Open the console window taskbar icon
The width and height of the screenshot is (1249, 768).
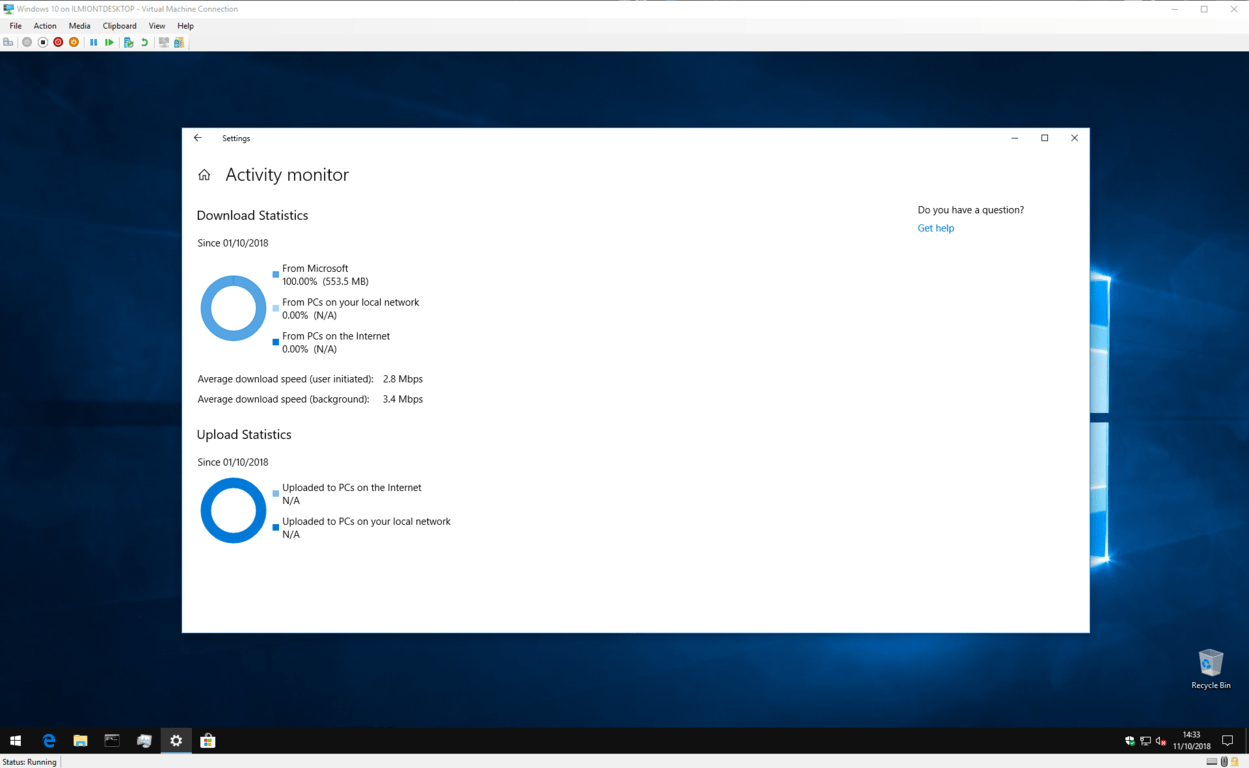pyautogui.click(x=112, y=741)
